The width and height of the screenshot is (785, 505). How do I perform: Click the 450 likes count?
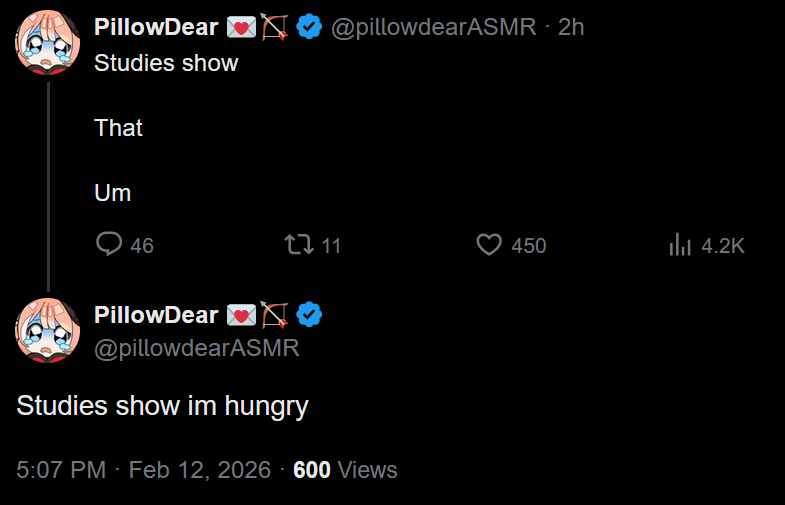coord(528,245)
